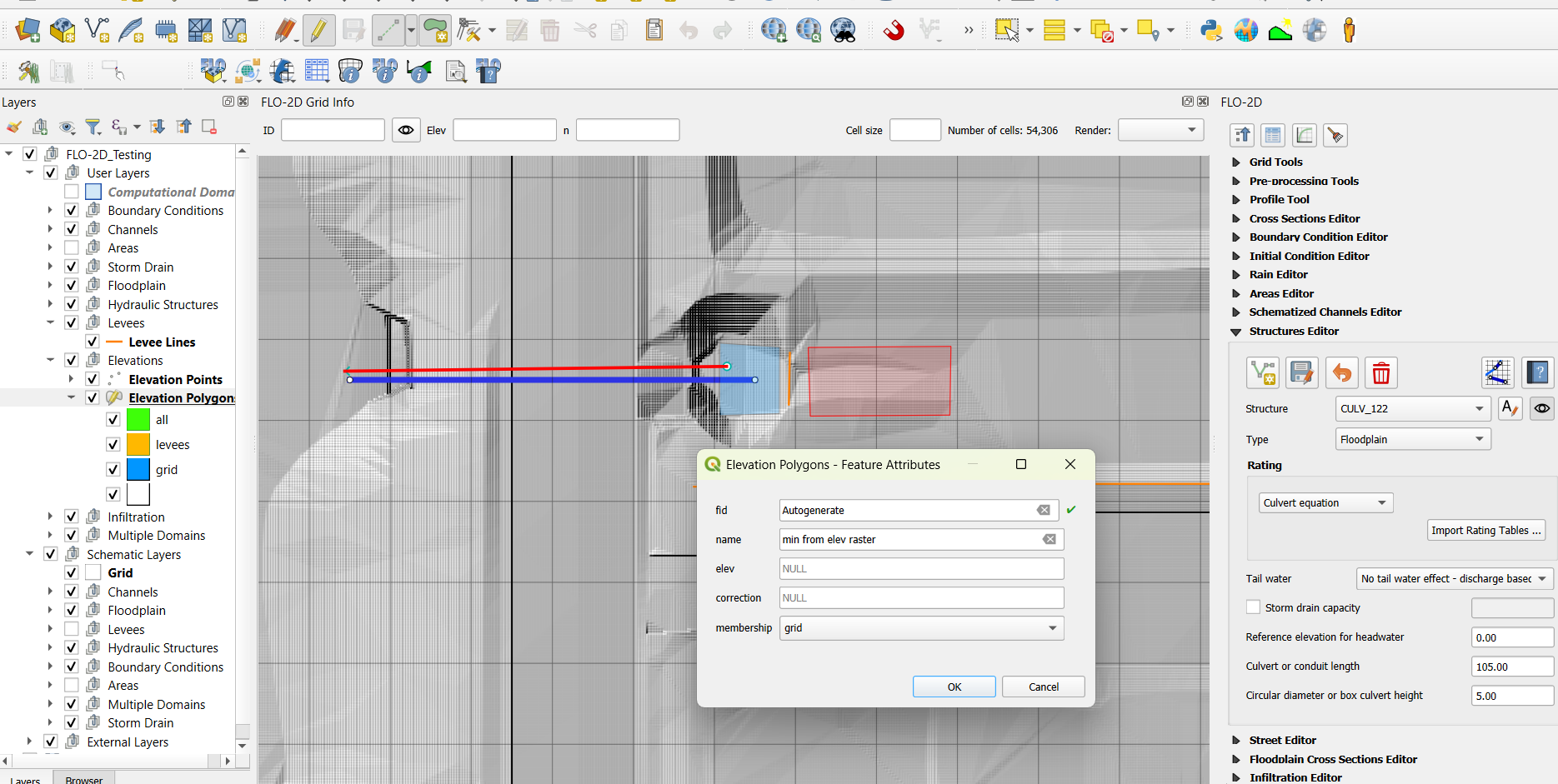The image size is (1558, 784).
Task: Click the red trash icon in Structures Editor
Action: coord(1380,372)
